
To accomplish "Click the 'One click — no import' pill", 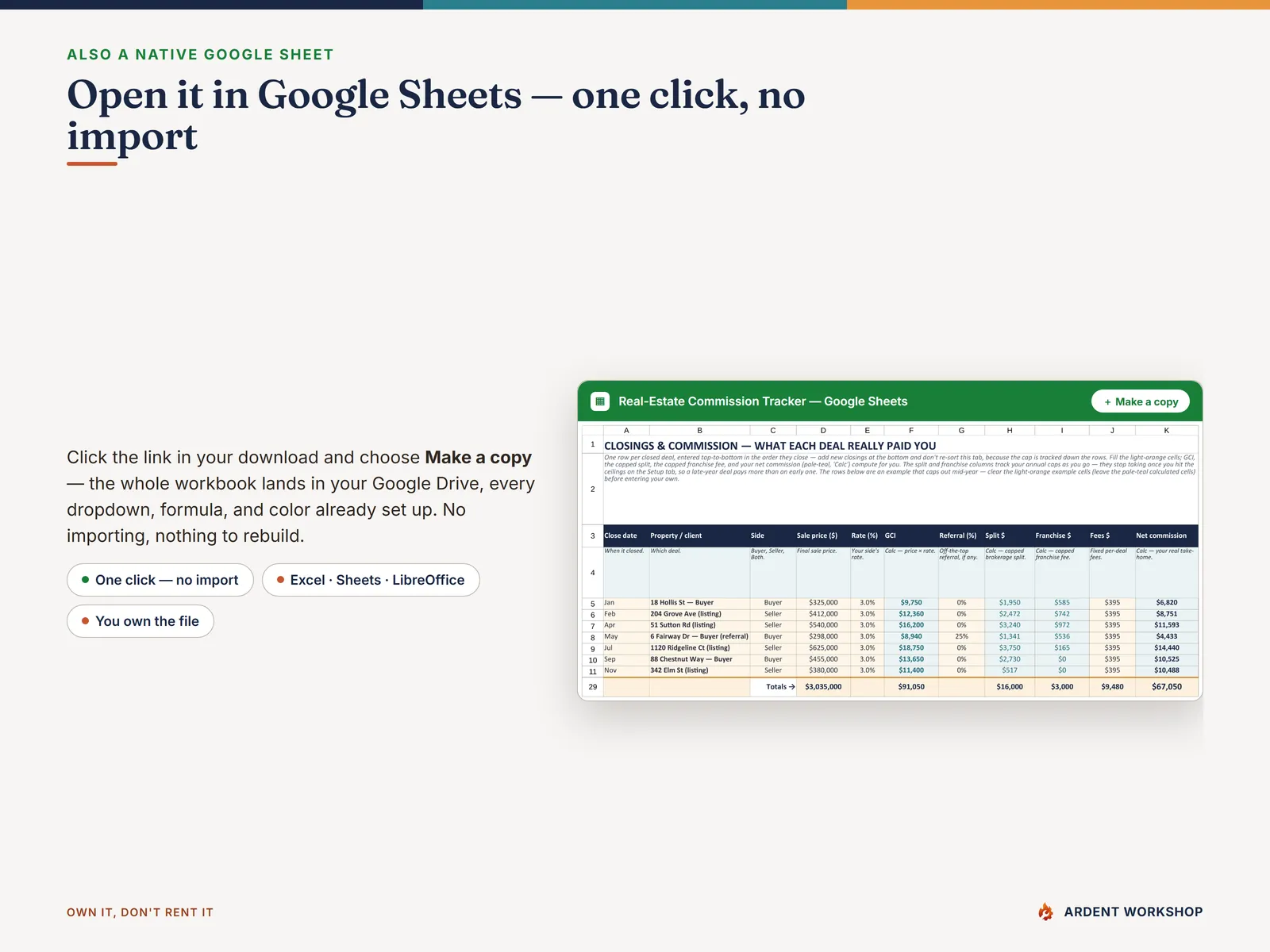I will [160, 580].
